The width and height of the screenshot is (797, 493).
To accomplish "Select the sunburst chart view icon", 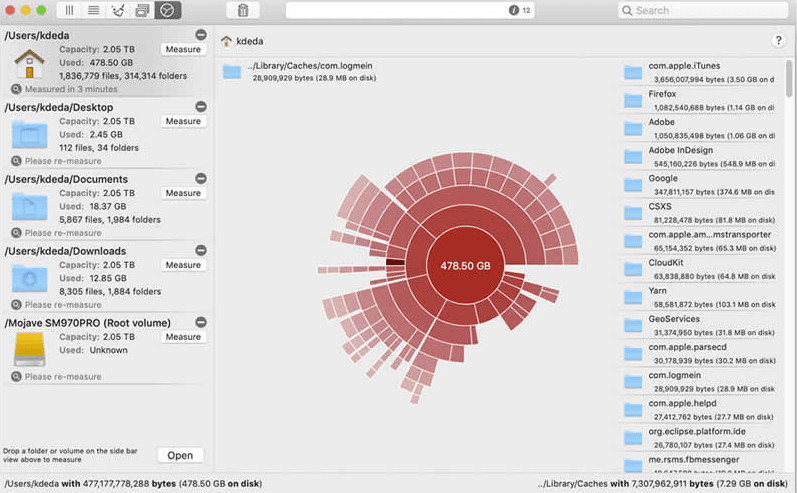I will (169, 11).
